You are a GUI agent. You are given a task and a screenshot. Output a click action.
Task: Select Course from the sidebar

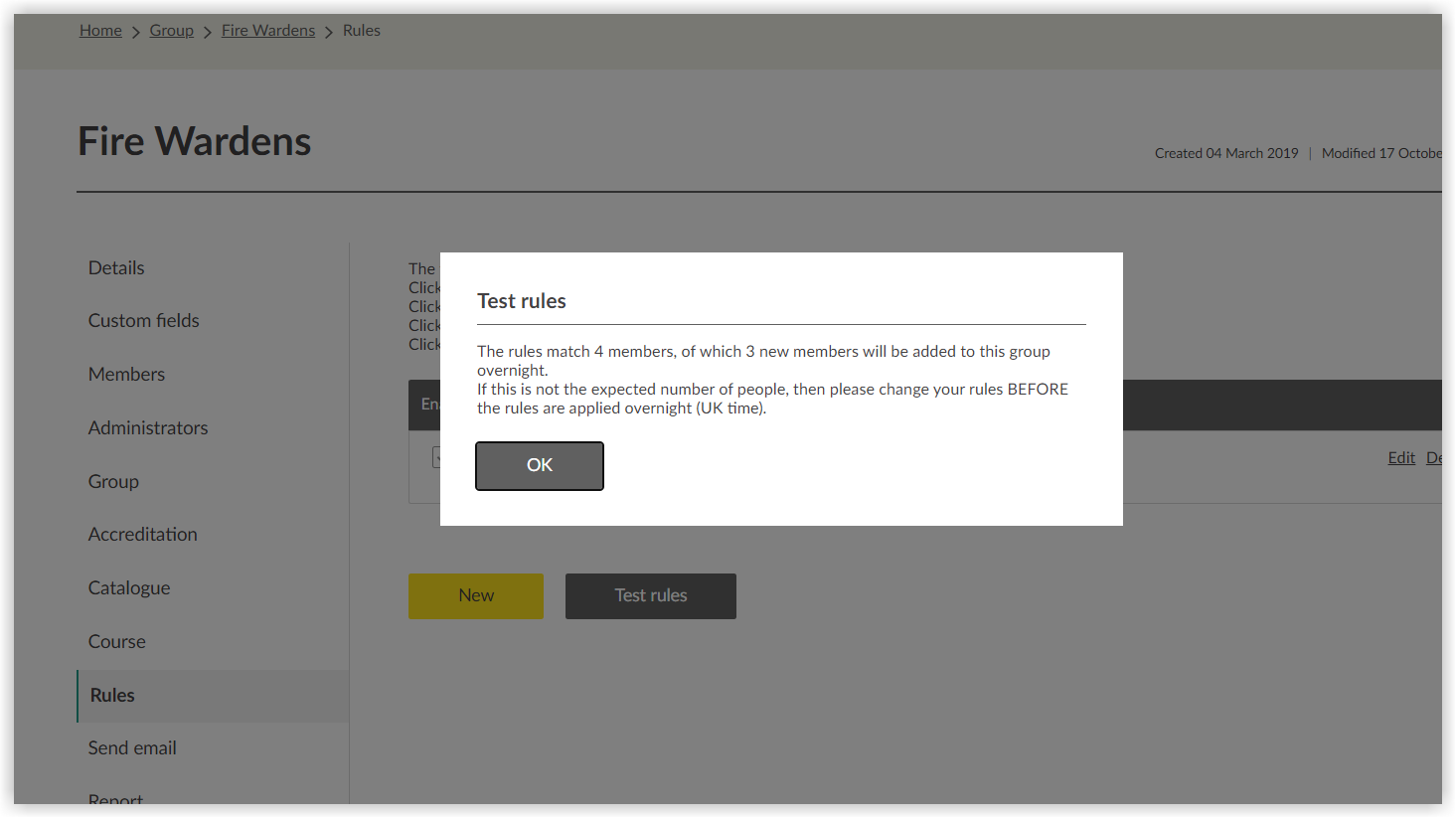click(116, 641)
